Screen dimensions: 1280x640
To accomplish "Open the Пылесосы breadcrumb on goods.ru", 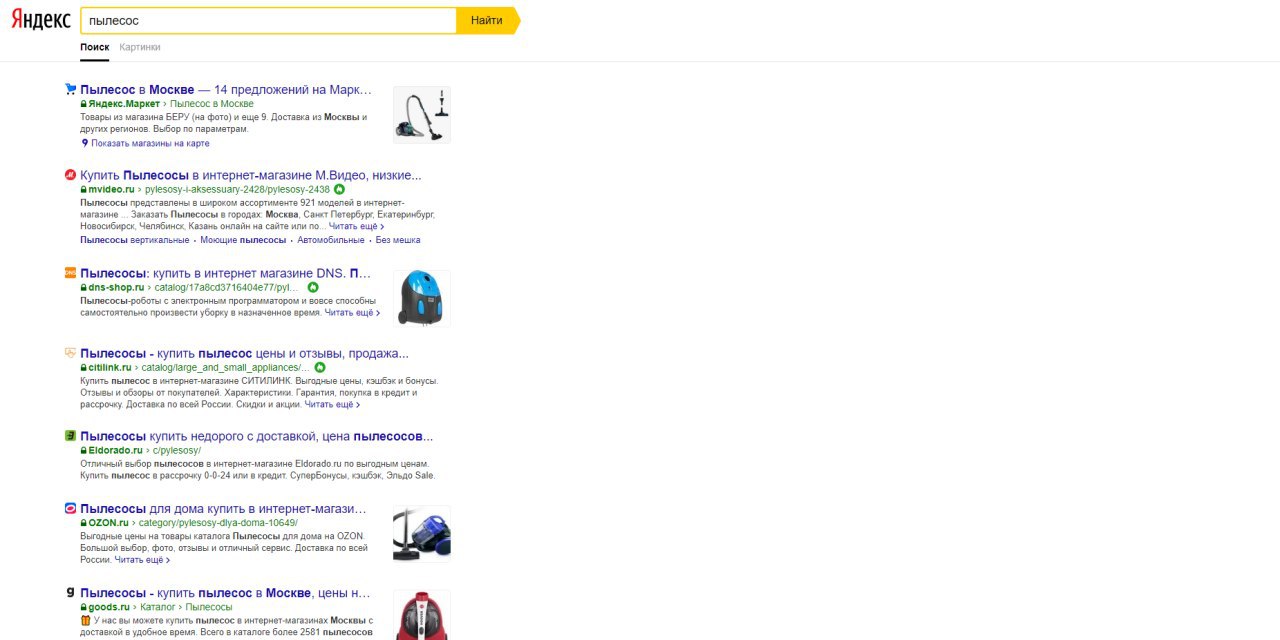I will 209,606.
